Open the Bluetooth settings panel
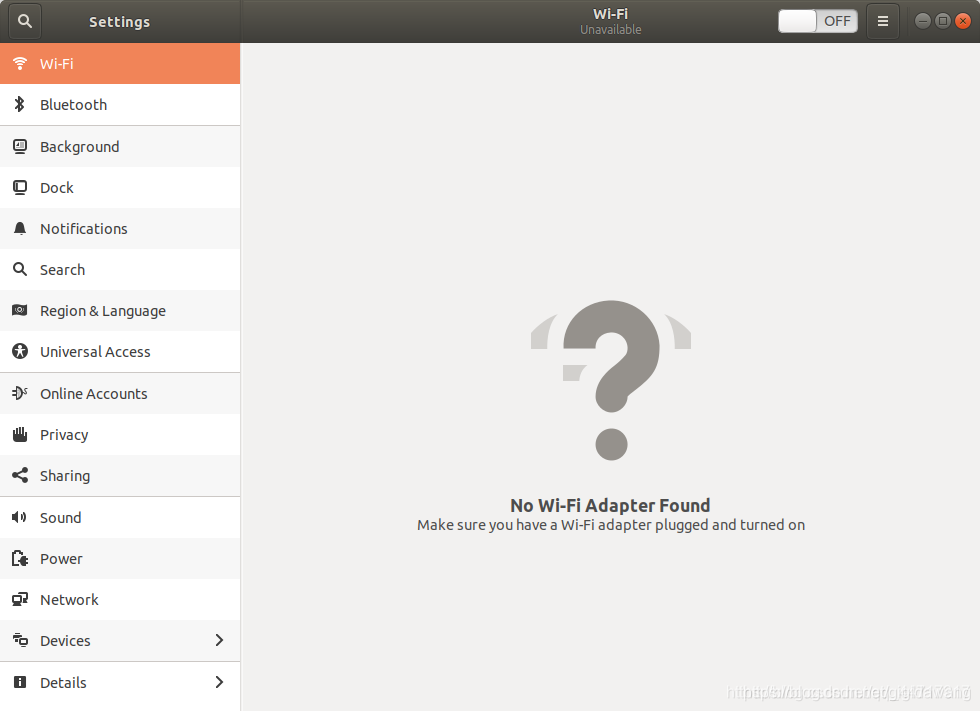This screenshot has height=711, width=980. [120, 105]
